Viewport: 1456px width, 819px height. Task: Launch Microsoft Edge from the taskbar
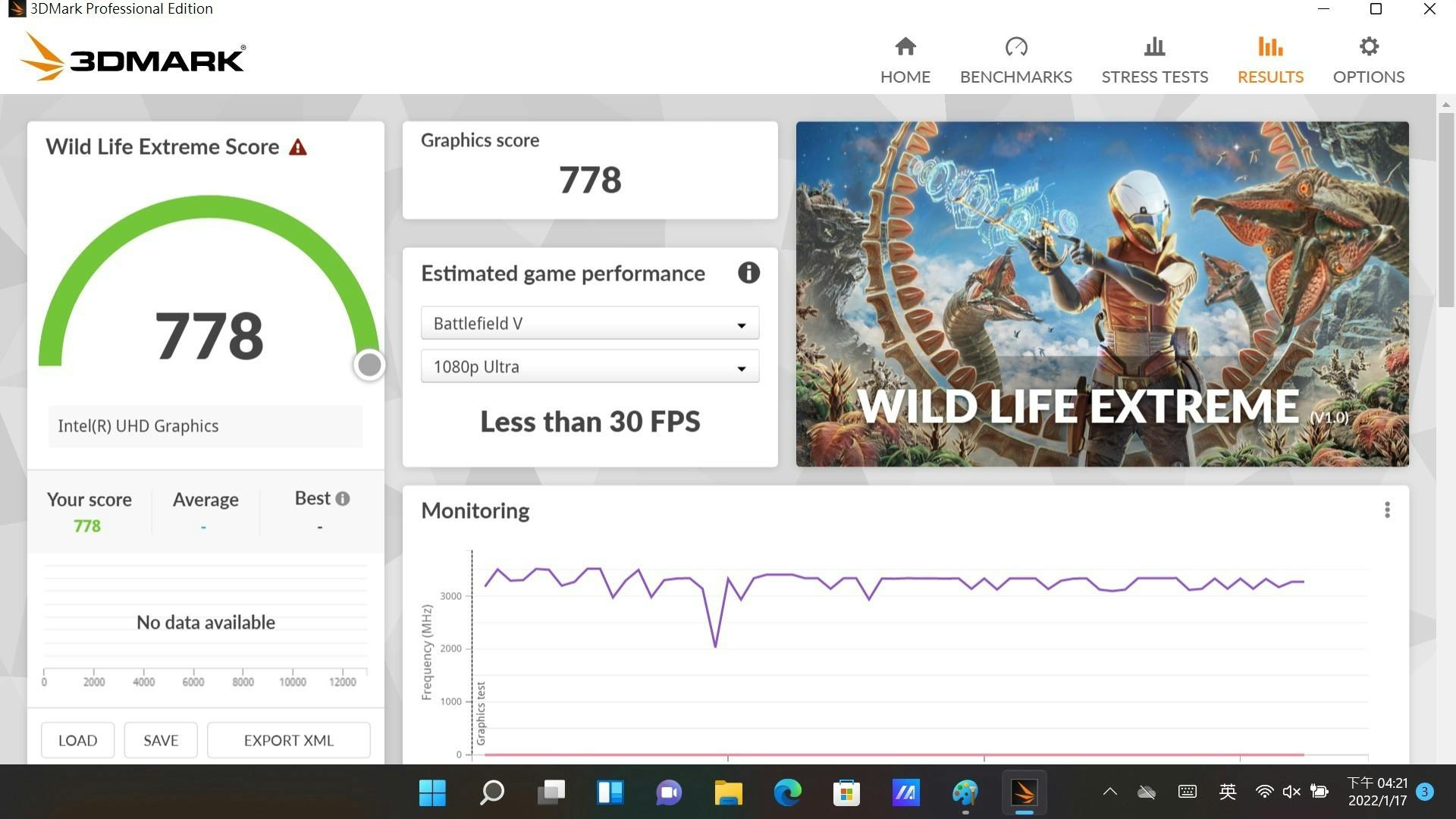click(x=787, y=792)
